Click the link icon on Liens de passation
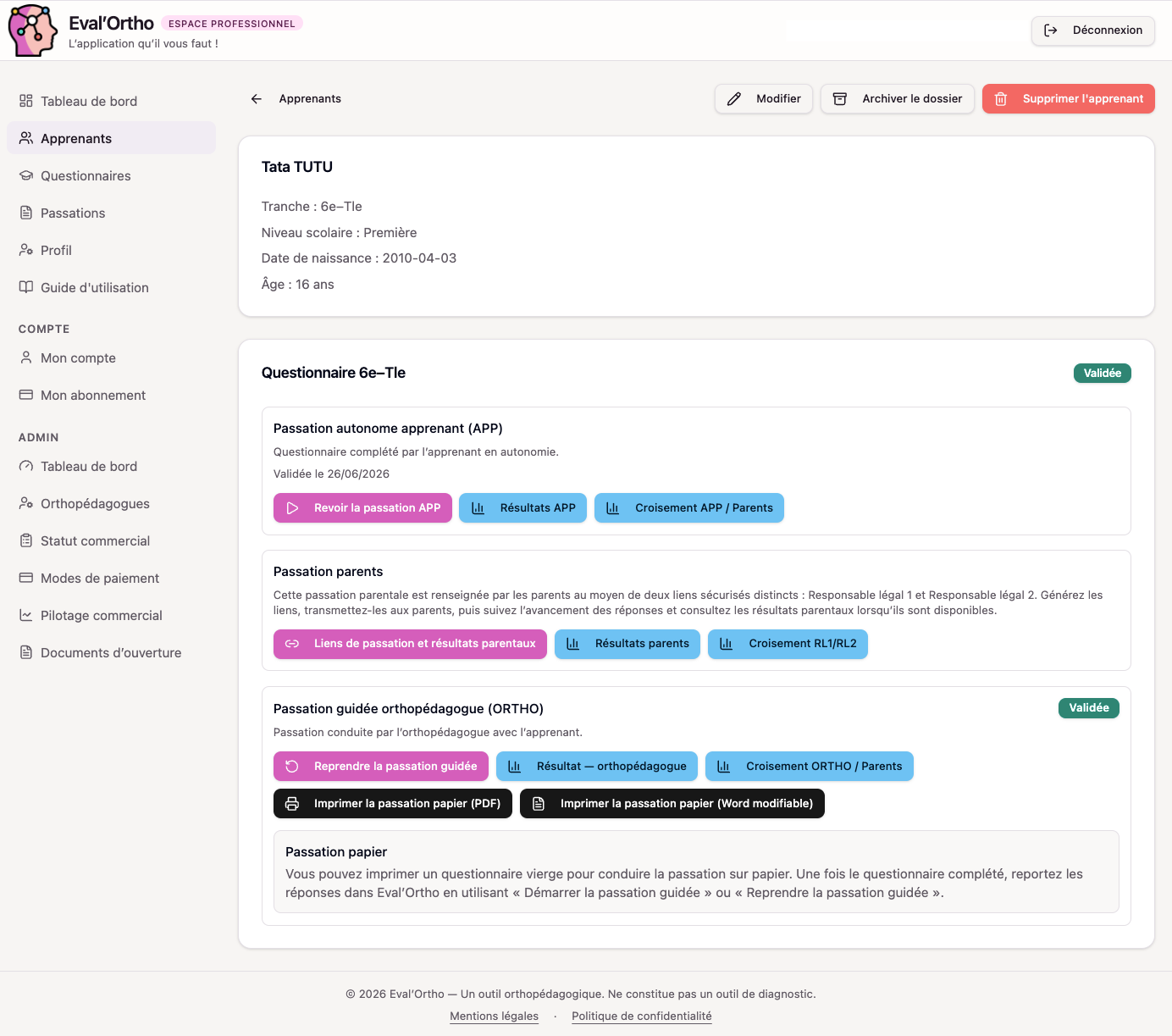The width and height of the screenshot is (1172, 1036). (292, 644)
